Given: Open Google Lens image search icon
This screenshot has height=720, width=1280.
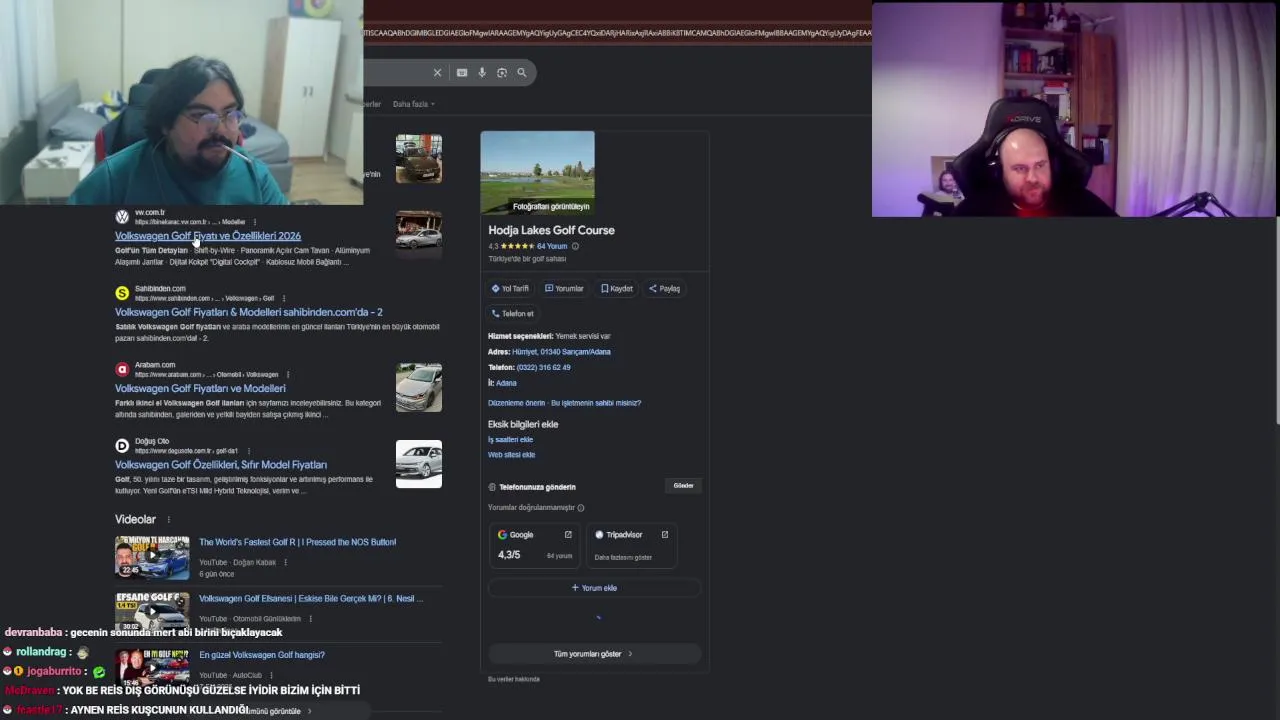Looking at the screenshot, I should click(x=502, y=72).
